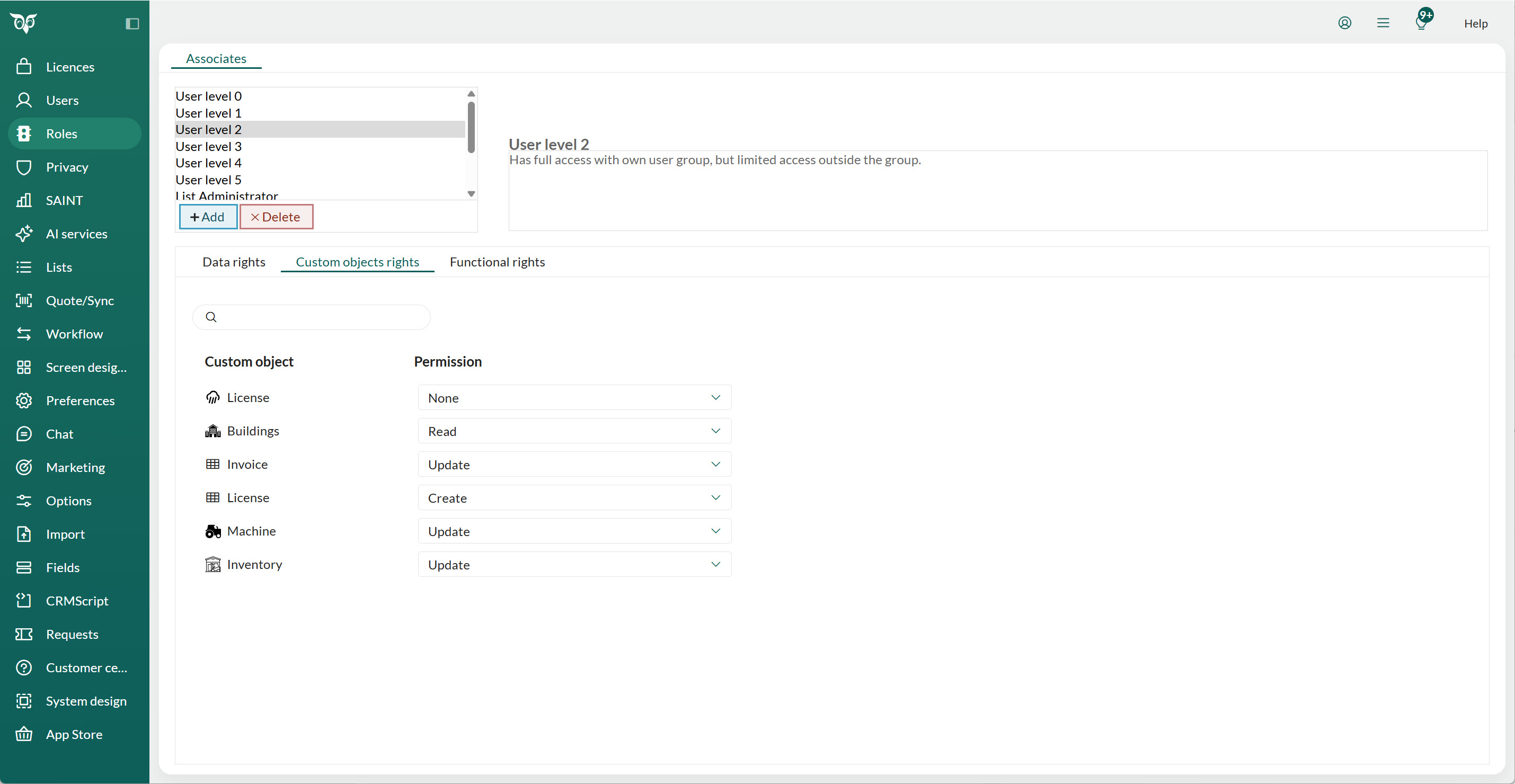
Task: Switch to the Data rights tab
Action: point(234,262)
